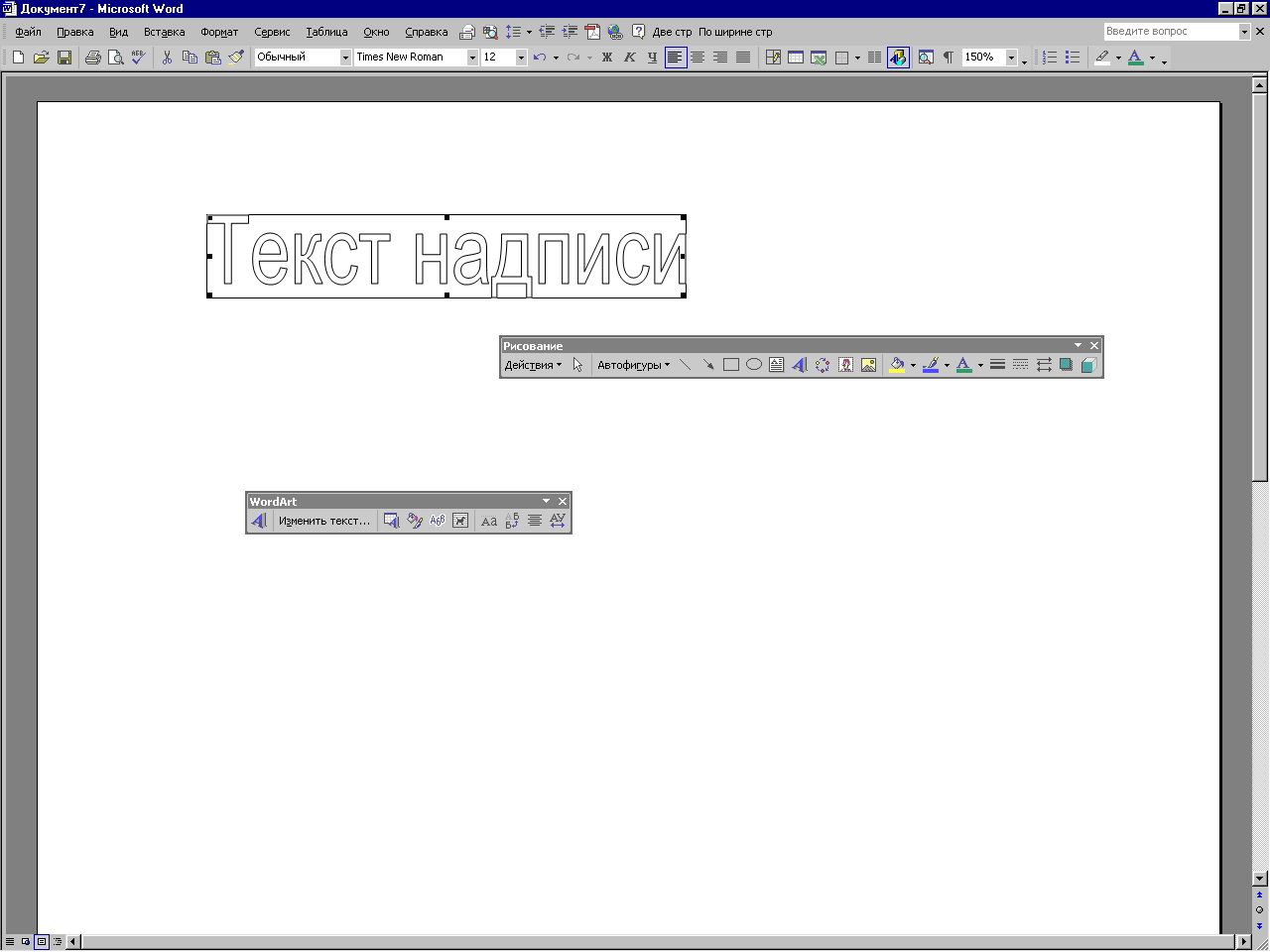Print the document using printer icon
Screen dimensions: 1270x952
pos(93,58)
